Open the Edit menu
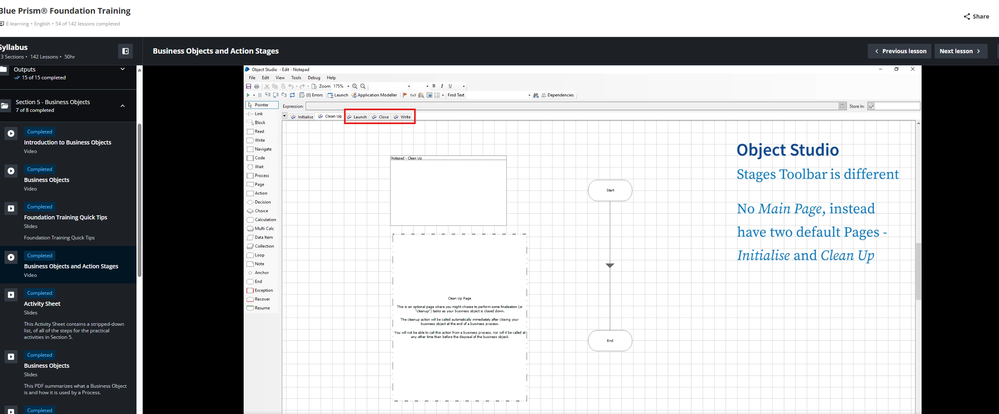The width and height of the screenshot is (999, 414). click(265, 78)
